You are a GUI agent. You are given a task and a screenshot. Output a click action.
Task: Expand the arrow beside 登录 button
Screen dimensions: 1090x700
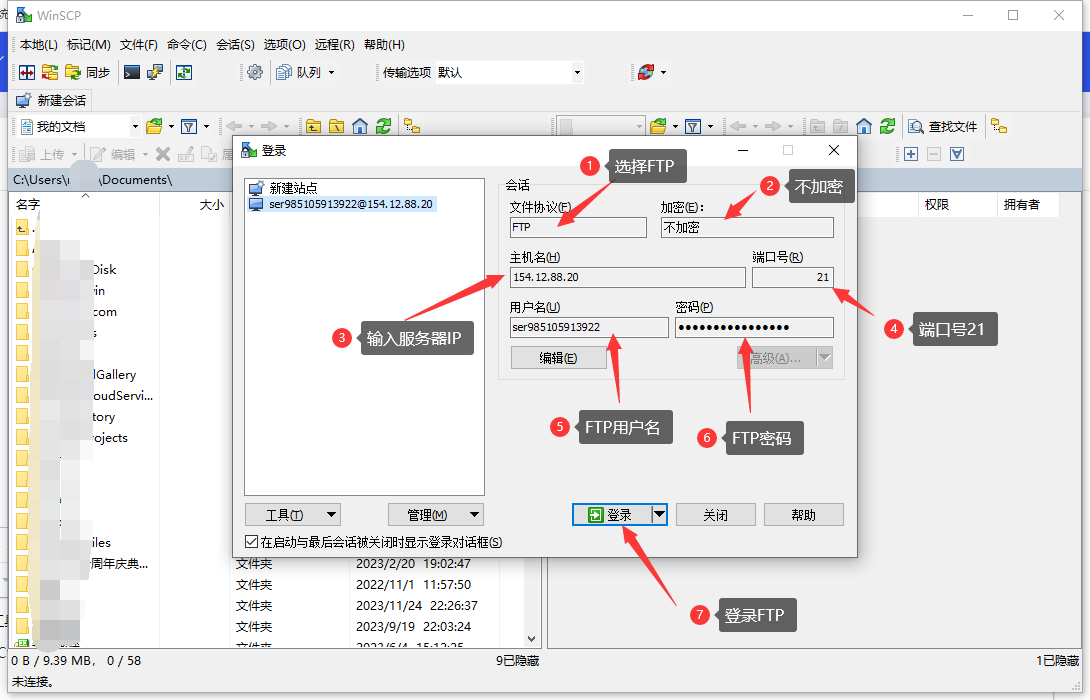click(659, 515)
